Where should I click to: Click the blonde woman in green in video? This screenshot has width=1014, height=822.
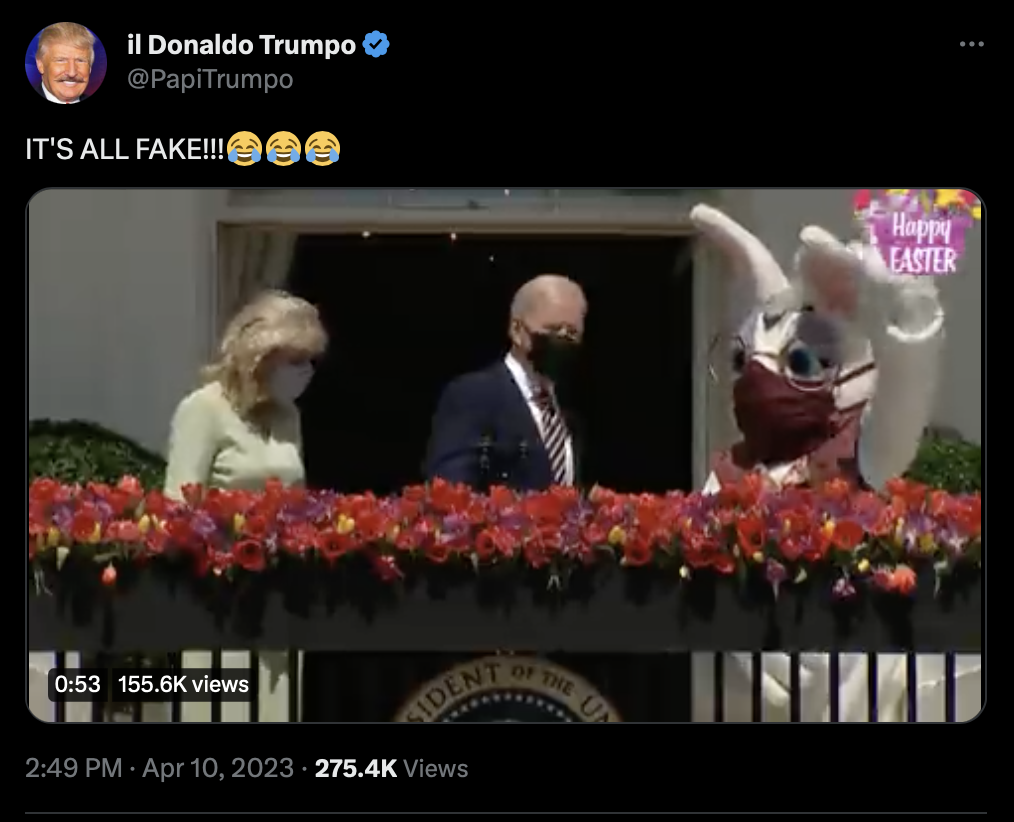[x=246, y=395]
